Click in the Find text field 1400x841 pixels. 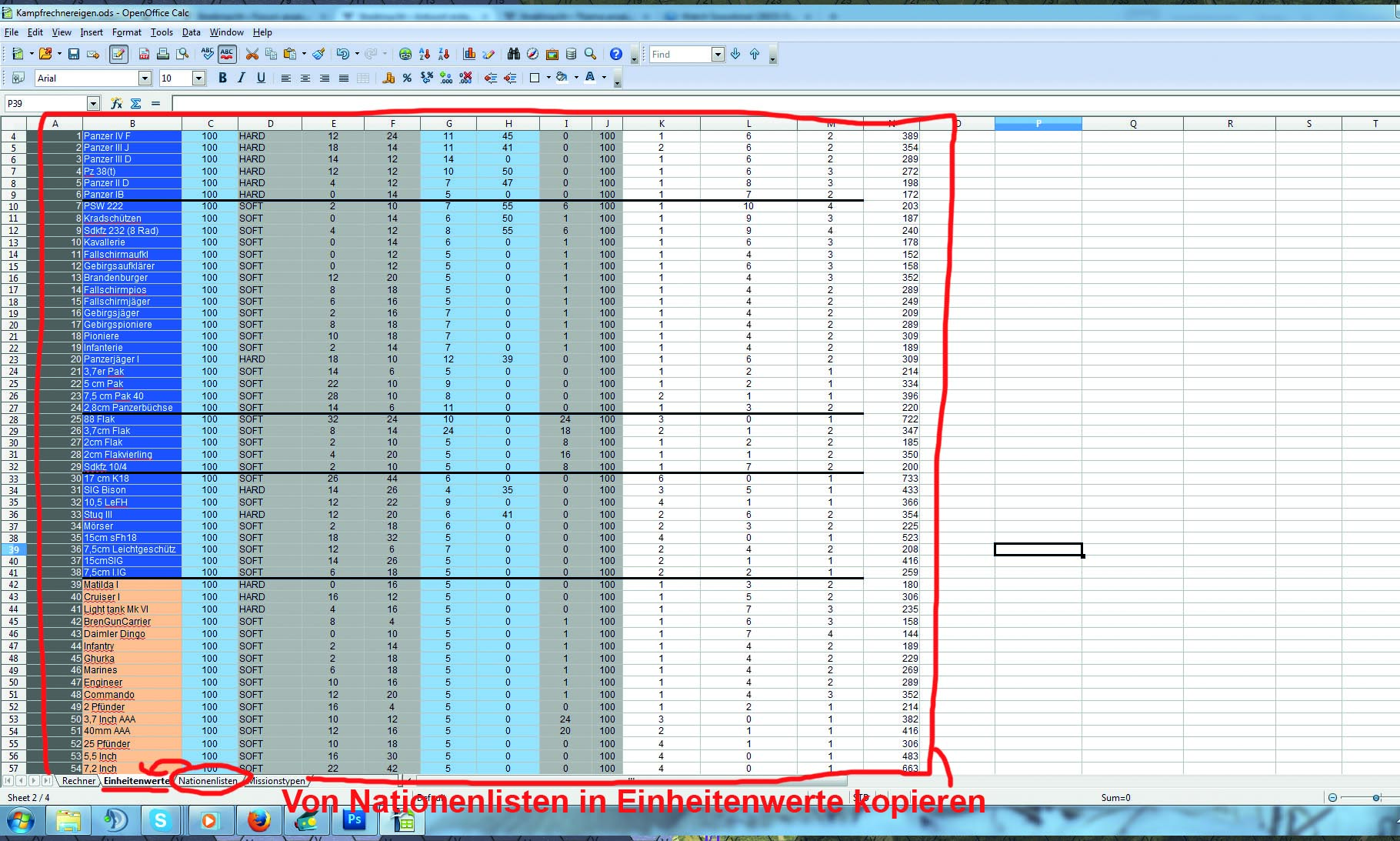point(679,54)
